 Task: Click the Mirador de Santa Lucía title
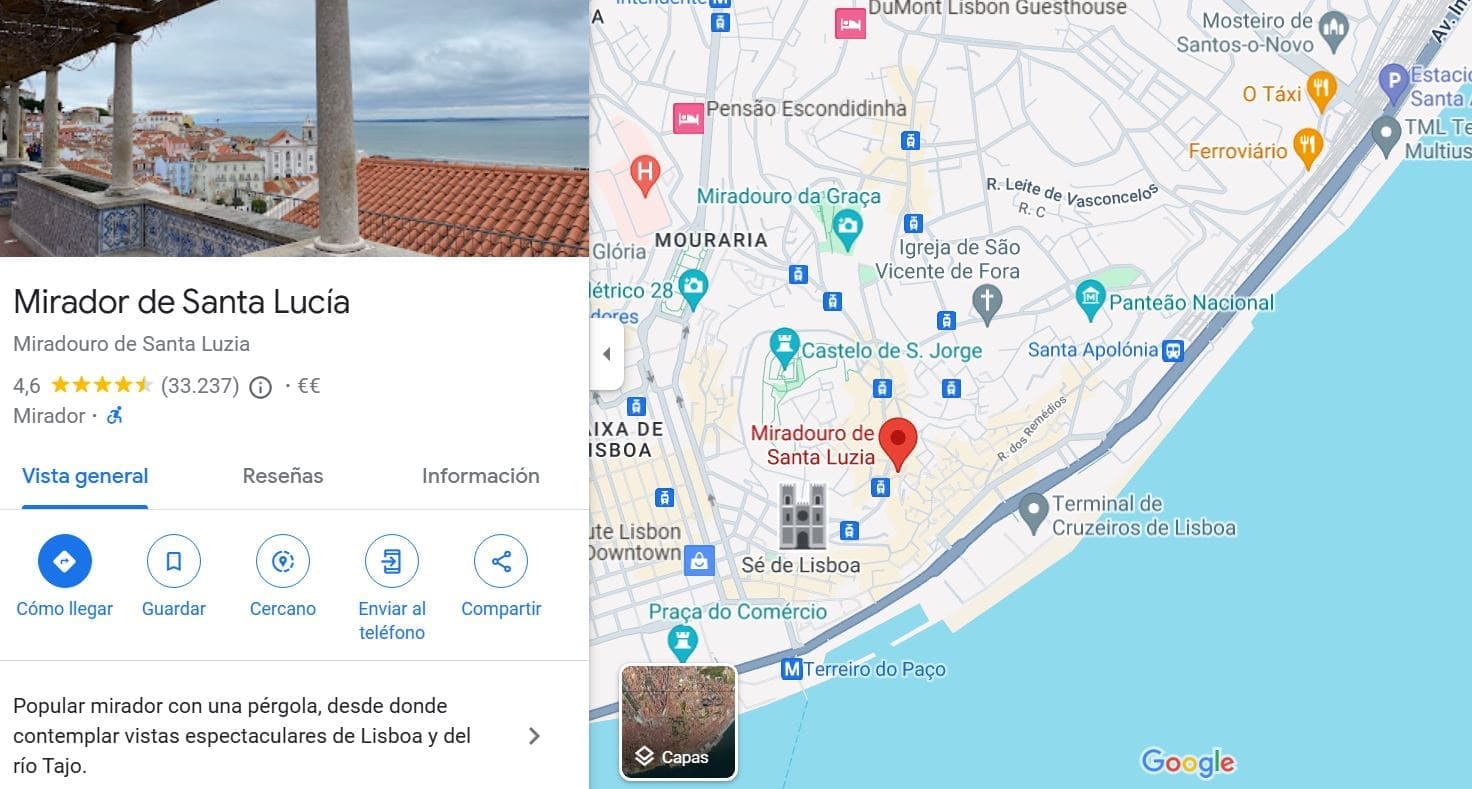pyautogui.click(x=182, y=301)
